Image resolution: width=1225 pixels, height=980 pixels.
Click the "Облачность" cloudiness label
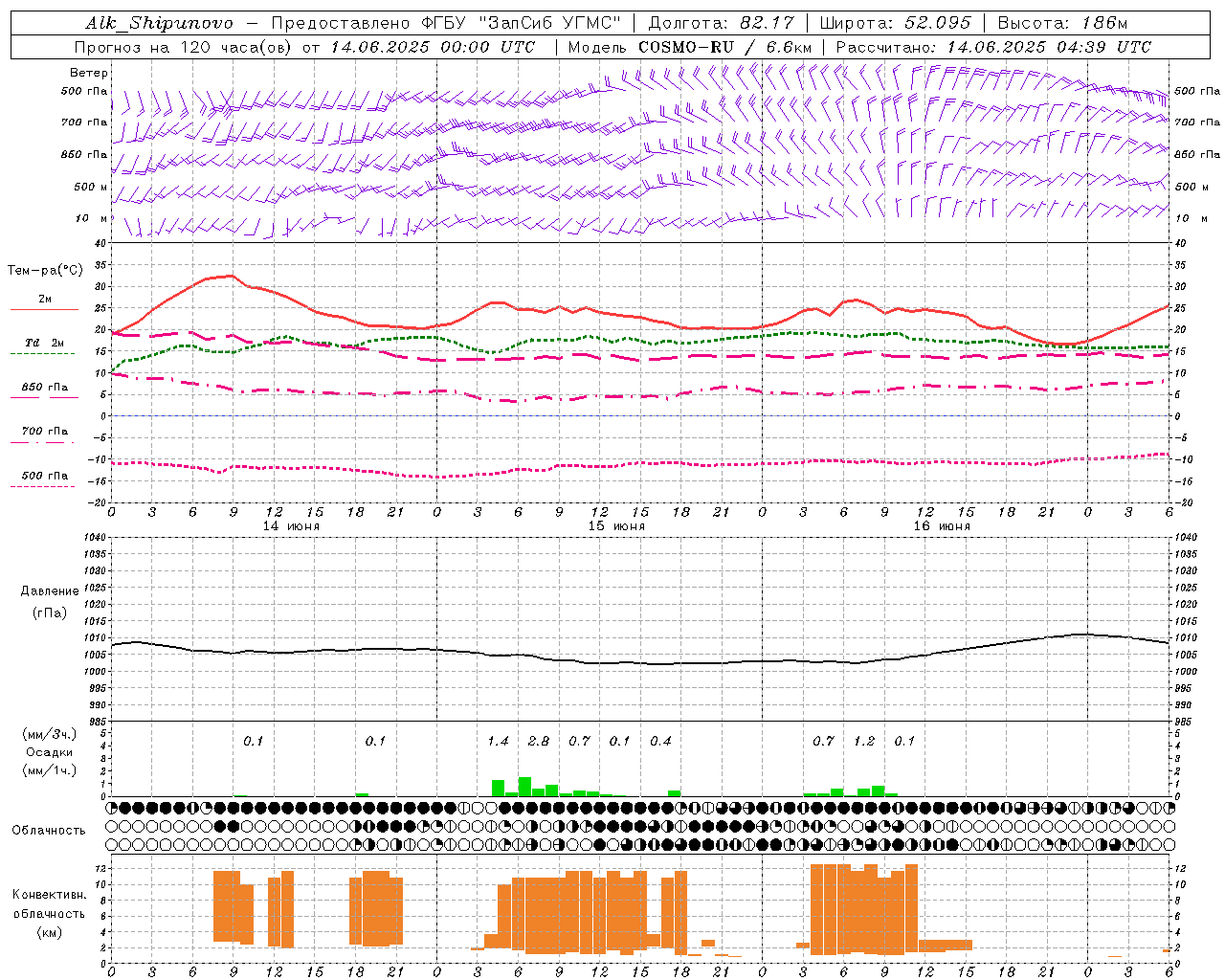pos(49,831)
